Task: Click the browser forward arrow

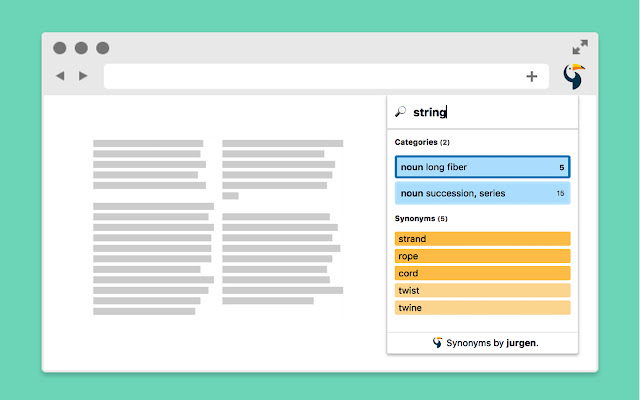Action: point(83,76)
